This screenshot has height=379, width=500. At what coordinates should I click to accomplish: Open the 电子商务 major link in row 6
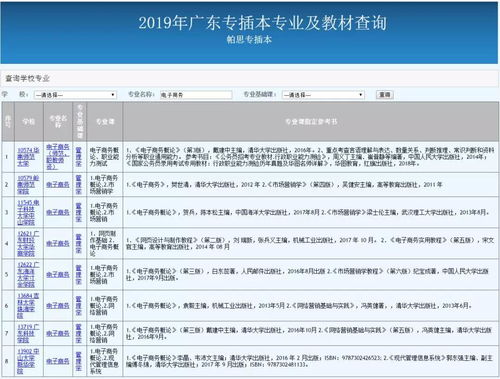point(58,306)
